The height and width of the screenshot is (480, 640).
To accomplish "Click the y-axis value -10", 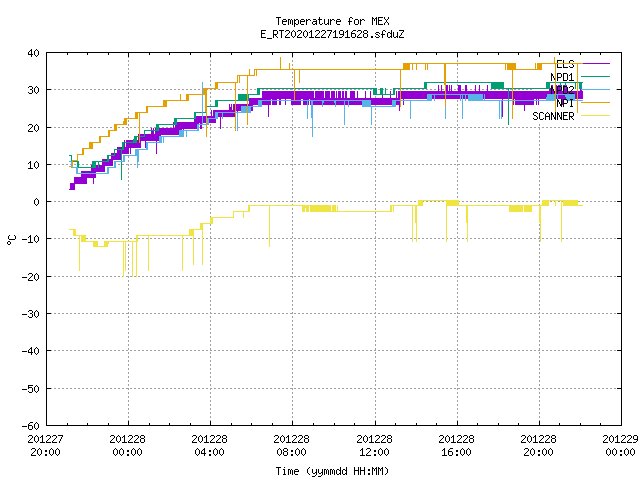I will pyautogui.click(x=31, y=239).
